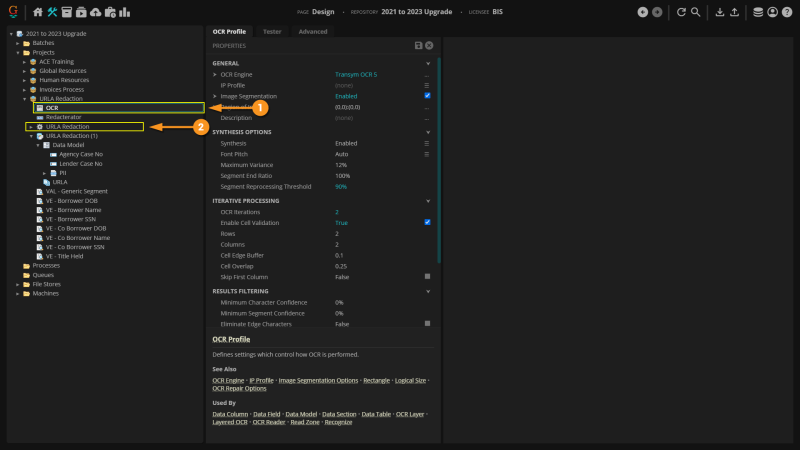Refresh the tree with the reload icon
This screenshot has height=450, width=800.
coord(681,12)
